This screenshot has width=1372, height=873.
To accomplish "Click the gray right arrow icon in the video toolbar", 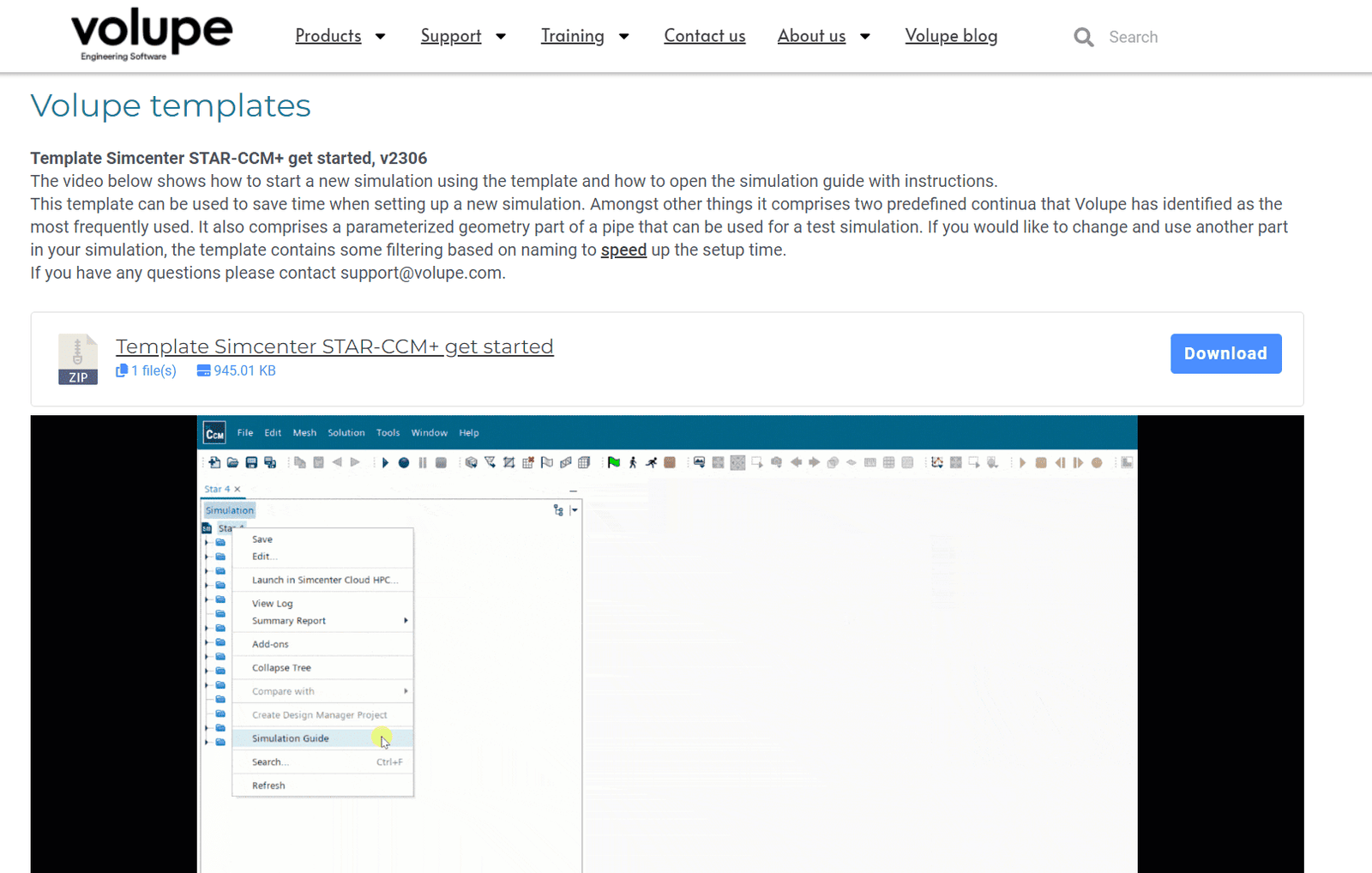I will (815, 462).
